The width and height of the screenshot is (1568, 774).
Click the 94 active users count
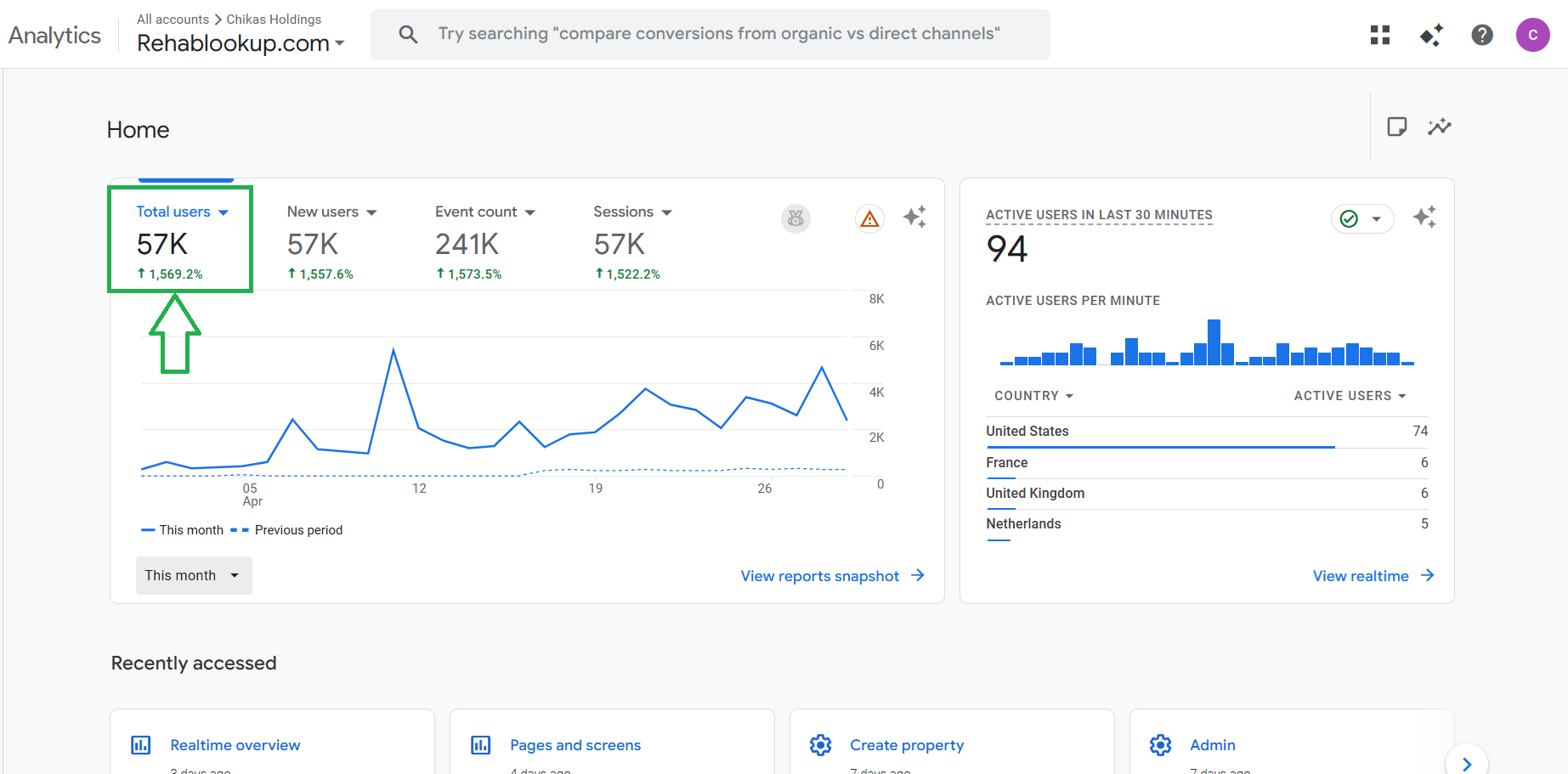click(x=1007, y=249)
